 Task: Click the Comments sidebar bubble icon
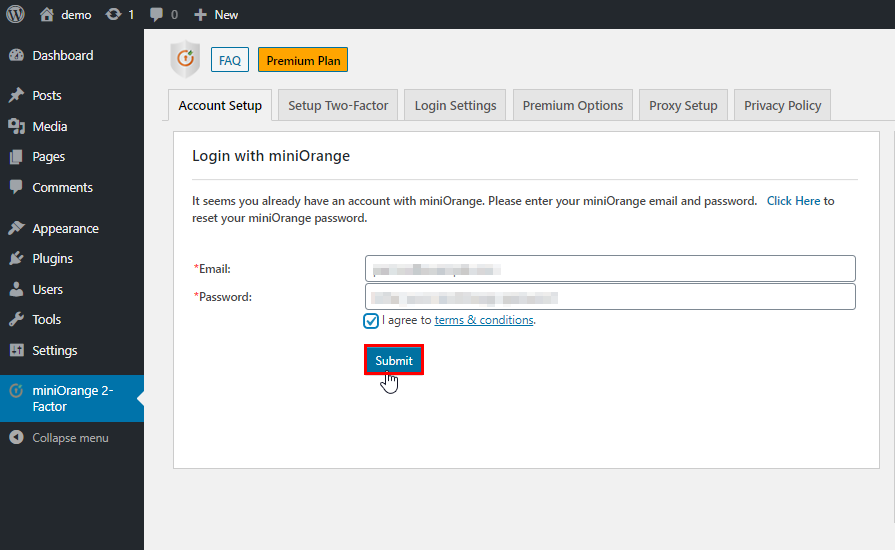pyautogui.click(x=17, y=187)
